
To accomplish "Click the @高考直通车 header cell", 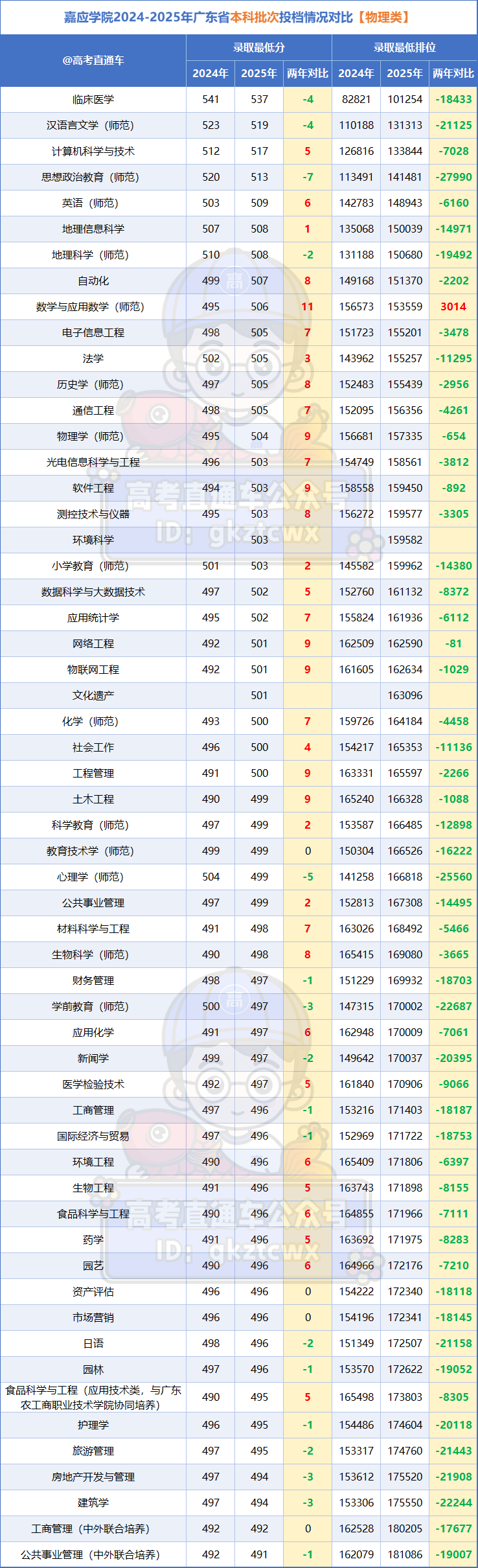I will 93,60.
